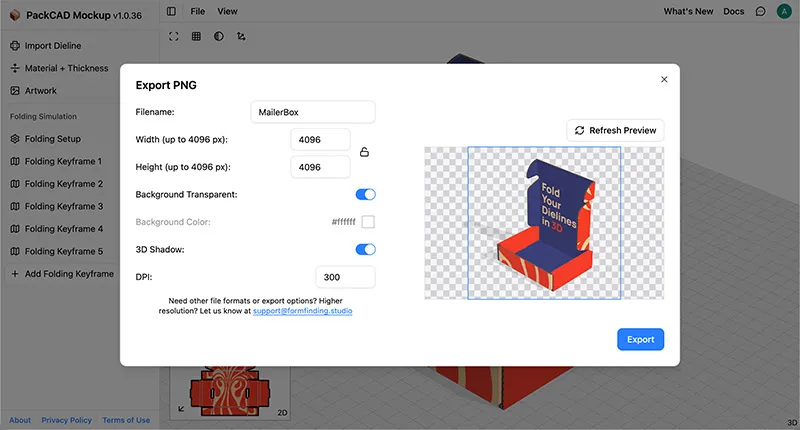Click the Folding Keyframe 3 map icon
This screenshot has width=800, height=430.
(x=15, y=206)
